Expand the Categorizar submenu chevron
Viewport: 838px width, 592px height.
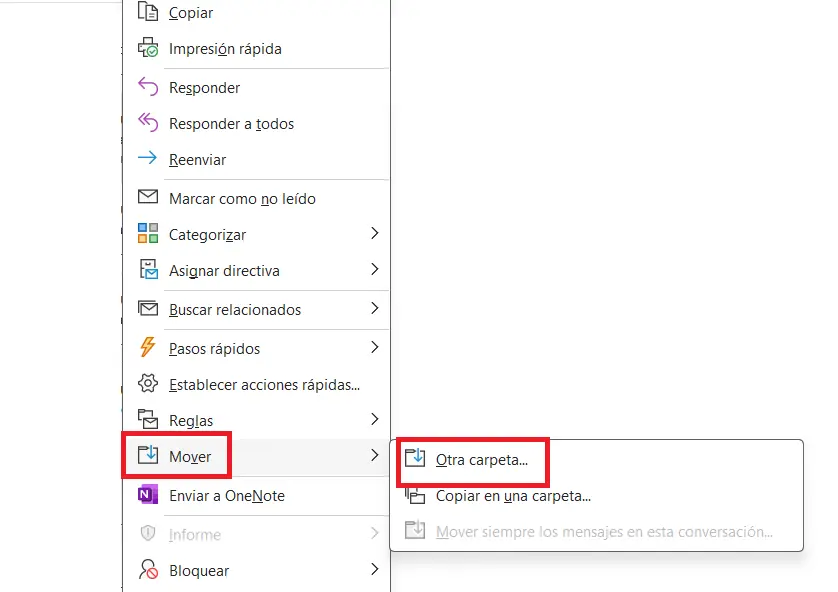(375, 234)
